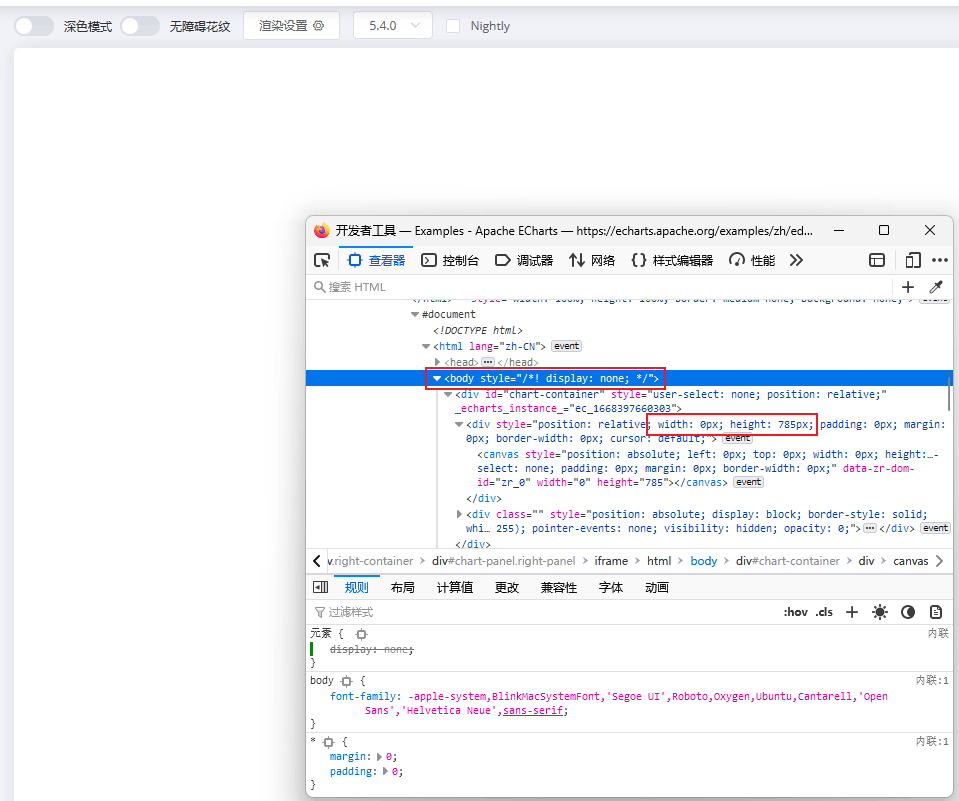The image size is (959, 801).
Task: Toggle responsive design mode icon
Action: [x=913, y=260]
